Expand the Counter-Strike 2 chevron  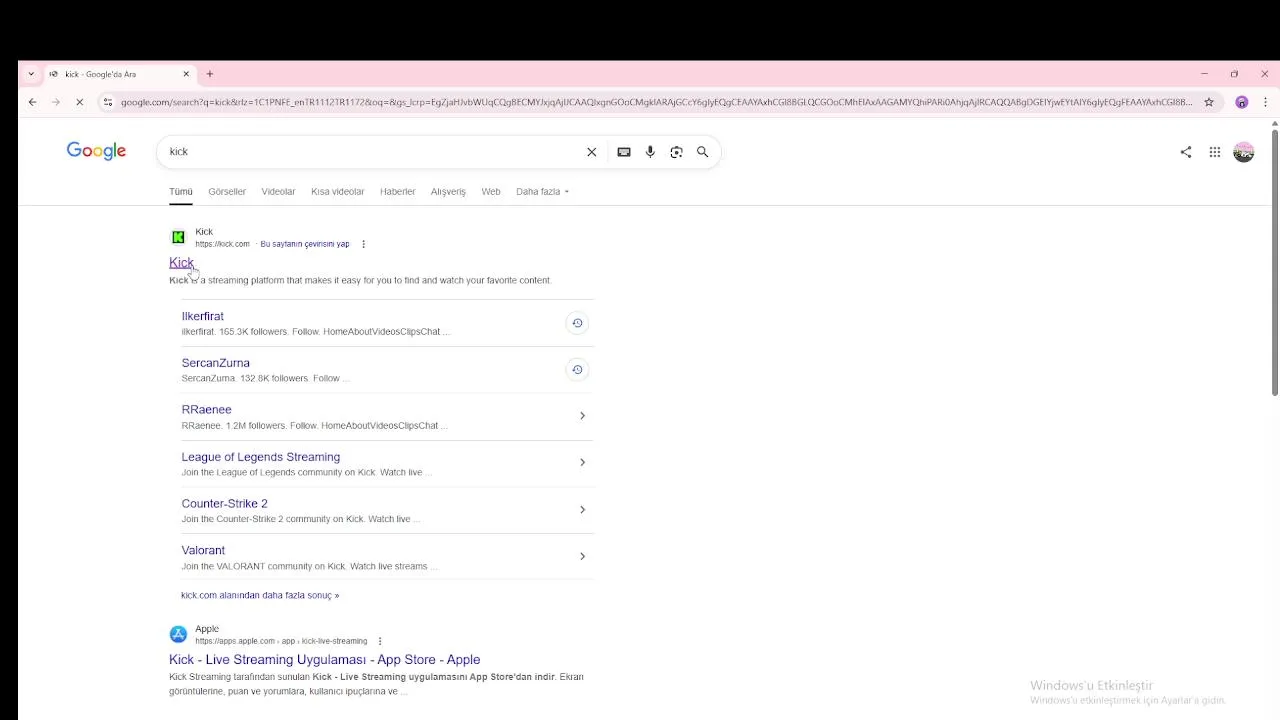click(582, 510)
